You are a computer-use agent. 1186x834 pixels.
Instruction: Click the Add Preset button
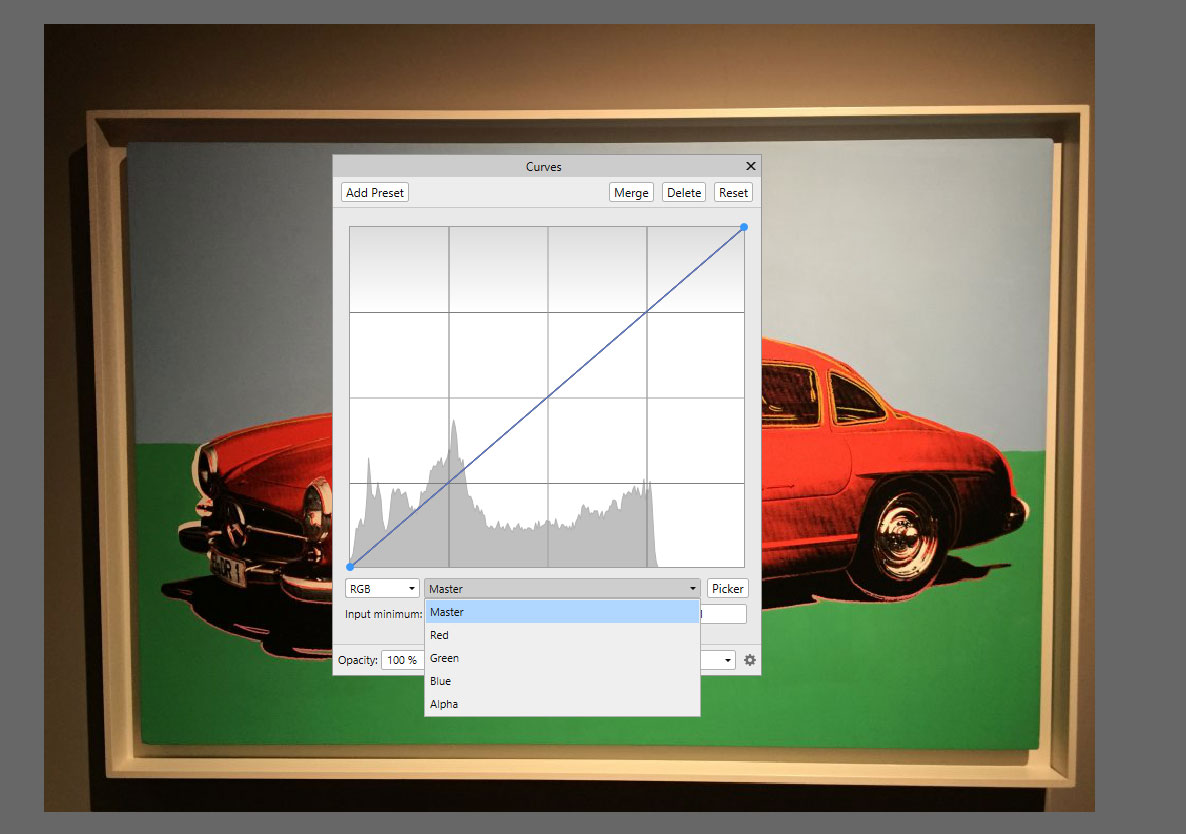(374, 191)
